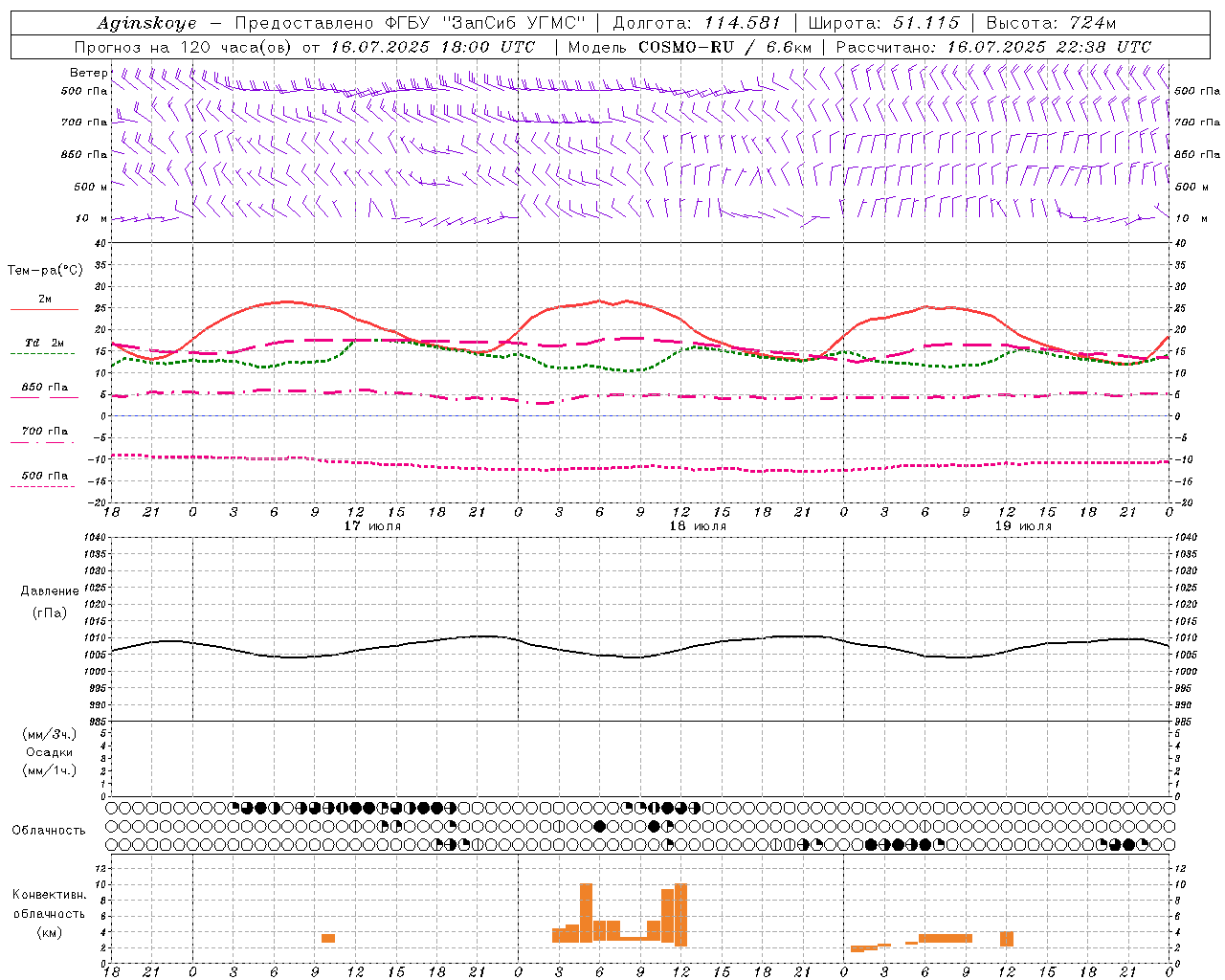Click the 17 июля date label

click(372, 526)
